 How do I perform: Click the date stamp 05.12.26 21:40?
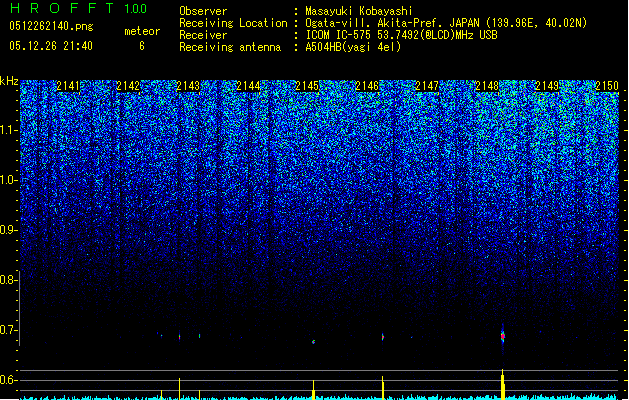[51, 46]
